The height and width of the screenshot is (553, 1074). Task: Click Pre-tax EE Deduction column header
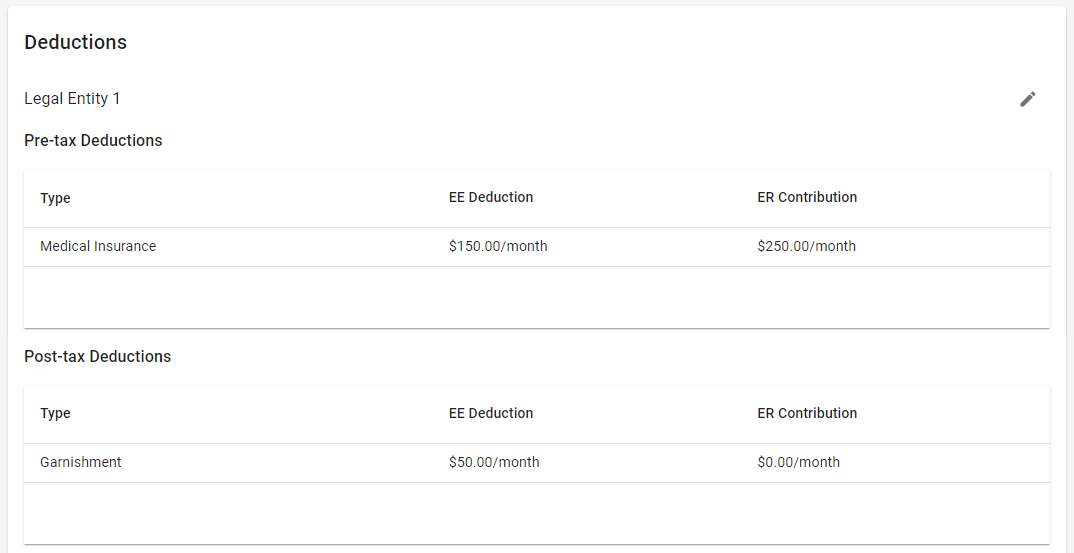[x=491, y=197]
